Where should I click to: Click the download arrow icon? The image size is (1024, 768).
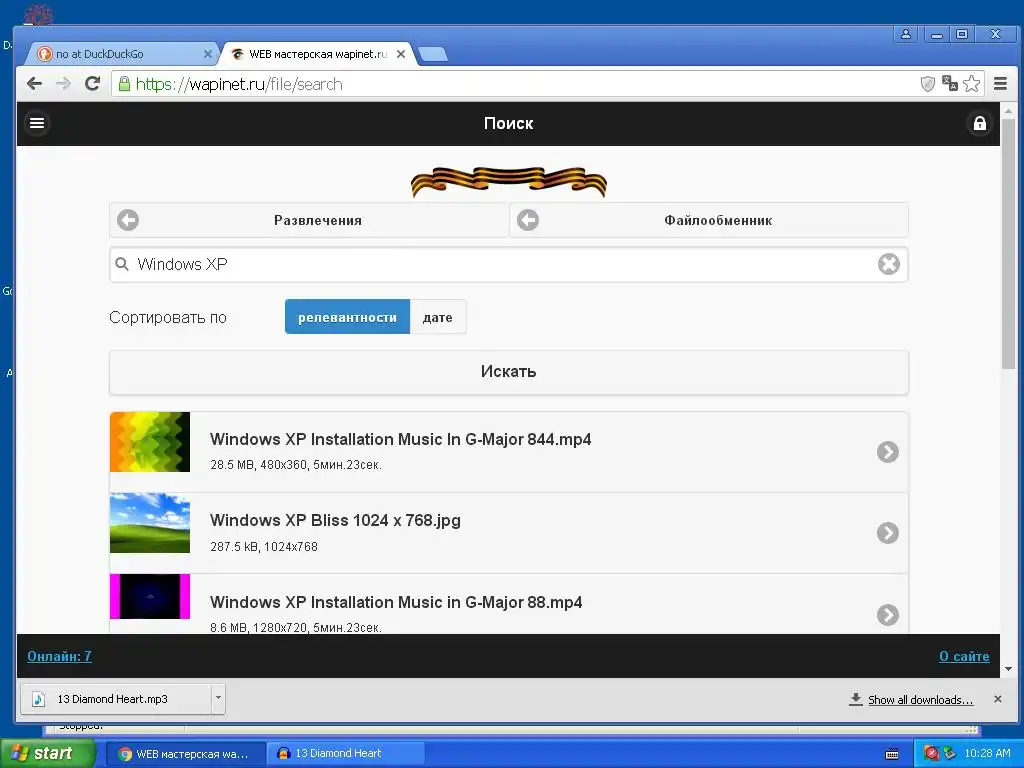[x=855, y=699]
